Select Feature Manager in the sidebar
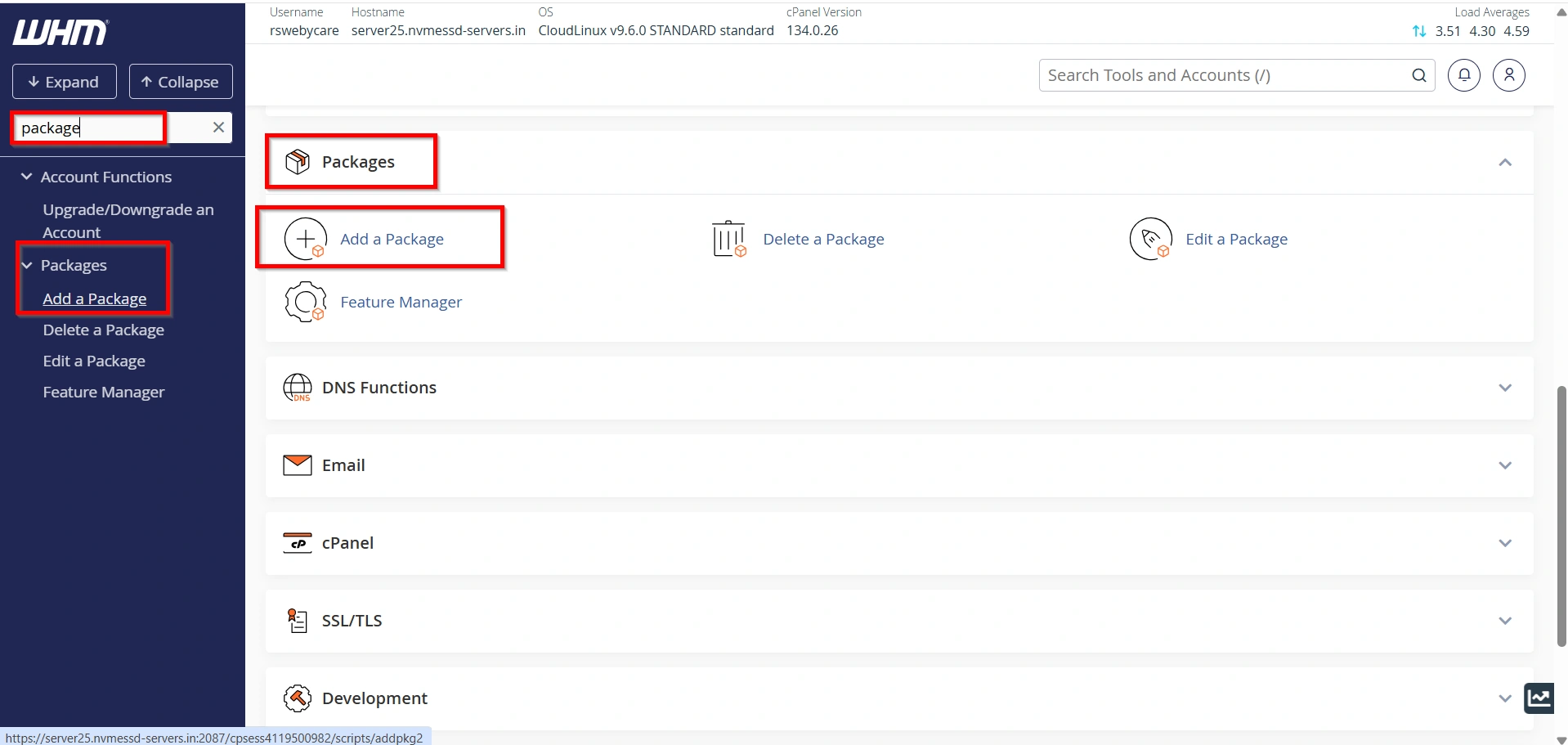 click(x=104, y=392)
